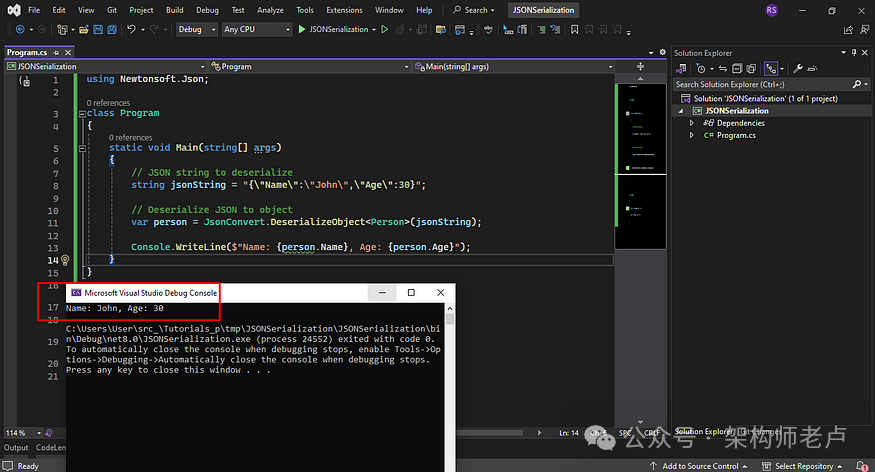
Task: Expand the Program.cs tree node
Action: pyautogui.click(x=692, y=135)
